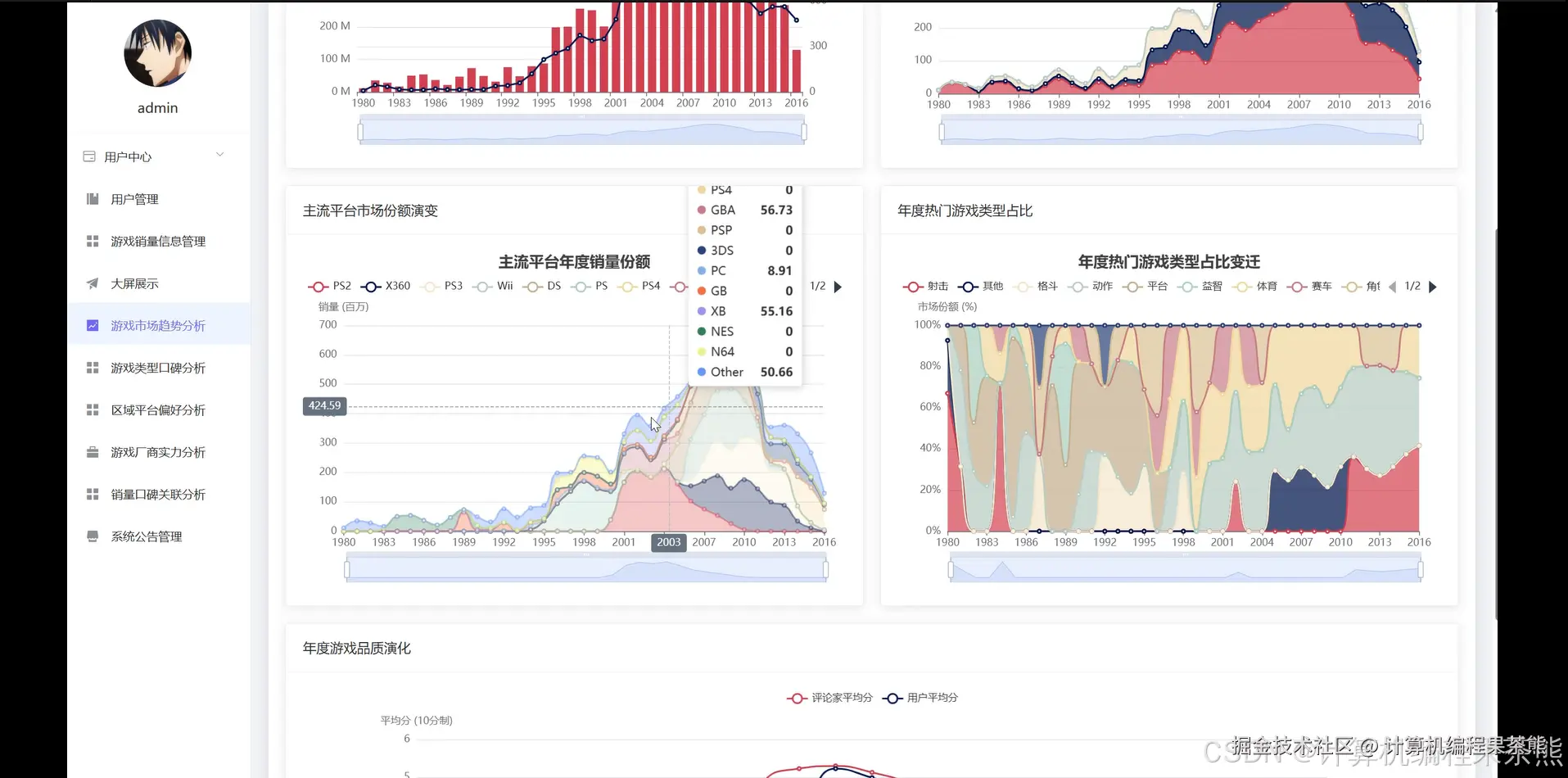Click the 年度热门游戏类型占比变迁 chart title

click(1168, 262)
